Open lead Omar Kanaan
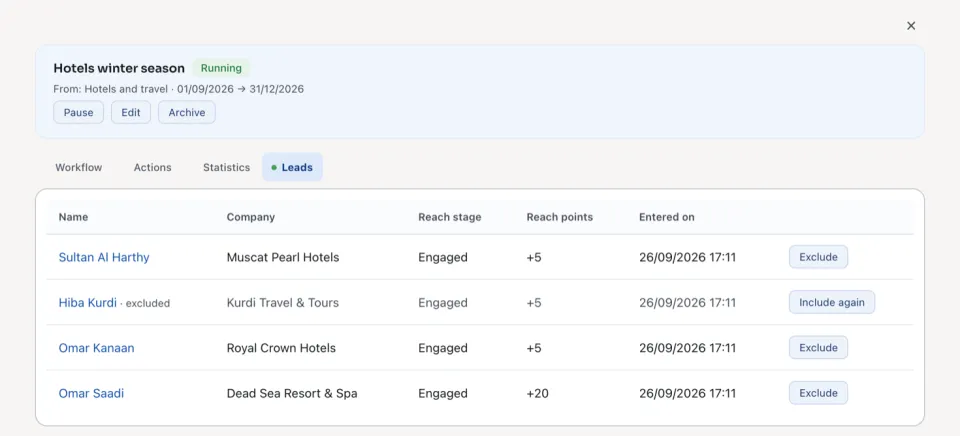The width and height of the screenshot is (960, 436). coord(96,348)
